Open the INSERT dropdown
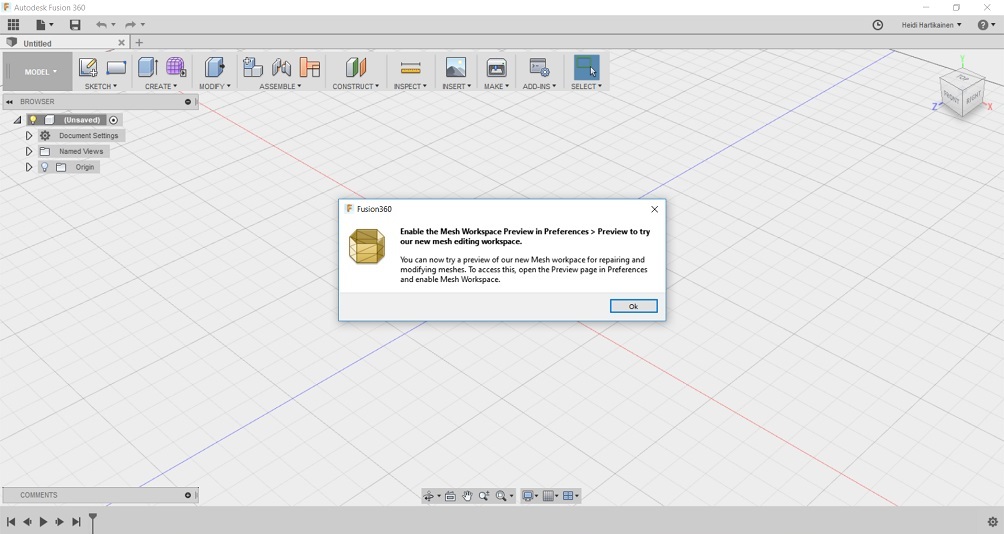Image resolution: width=1004 pixels, height=534 pixels. [x=457, y=86]
